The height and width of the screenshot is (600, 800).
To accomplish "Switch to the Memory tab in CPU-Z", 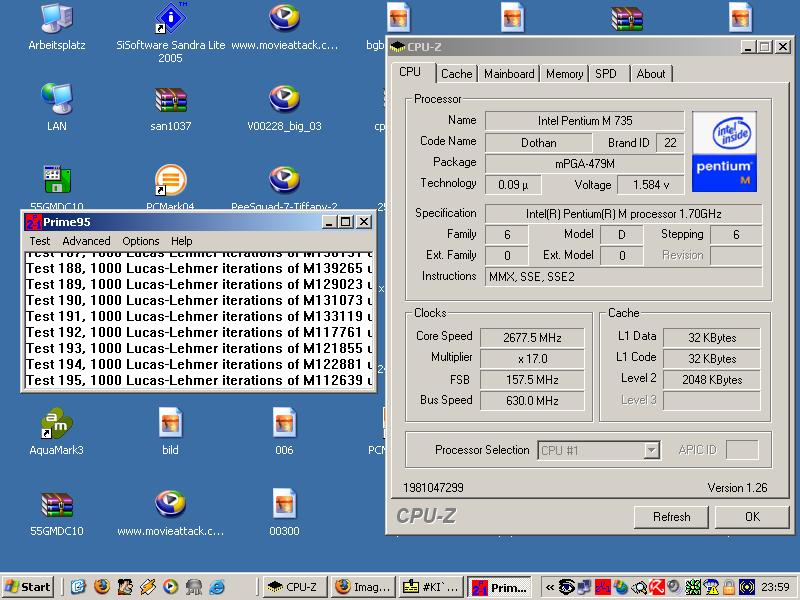I will [564, 74].
